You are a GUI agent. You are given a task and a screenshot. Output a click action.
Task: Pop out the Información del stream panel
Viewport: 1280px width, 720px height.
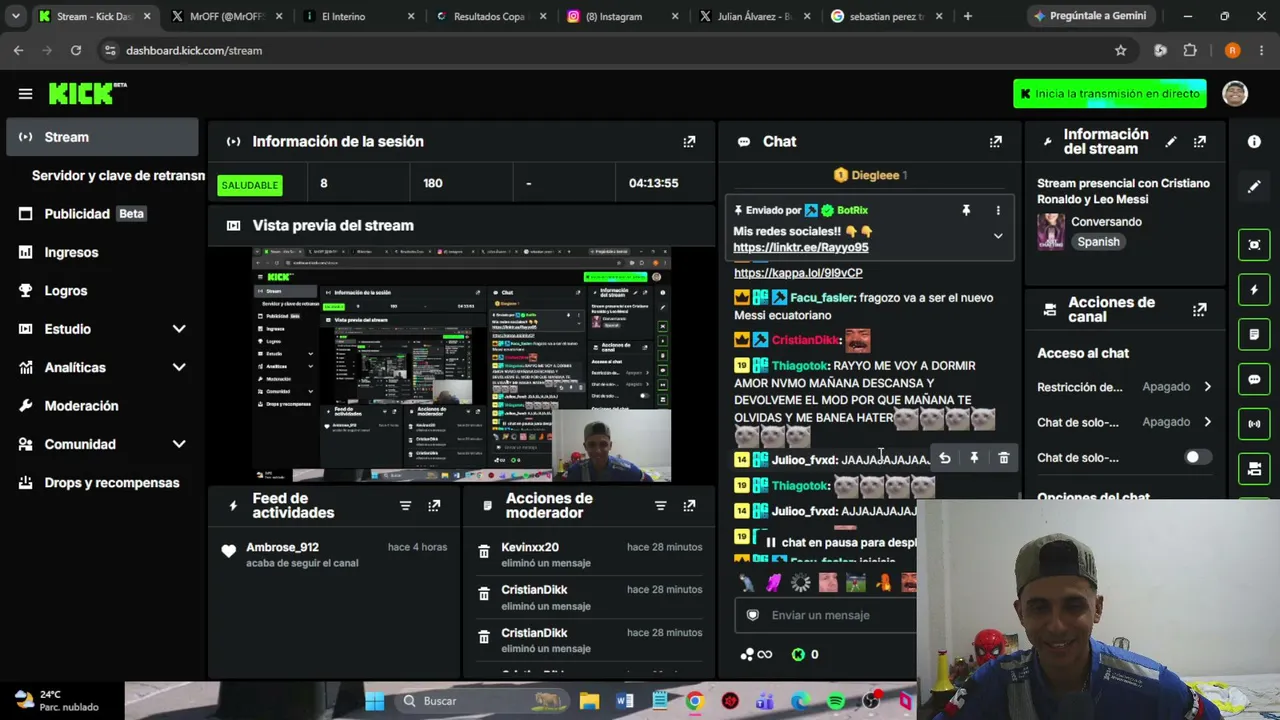click(1200, 142)
